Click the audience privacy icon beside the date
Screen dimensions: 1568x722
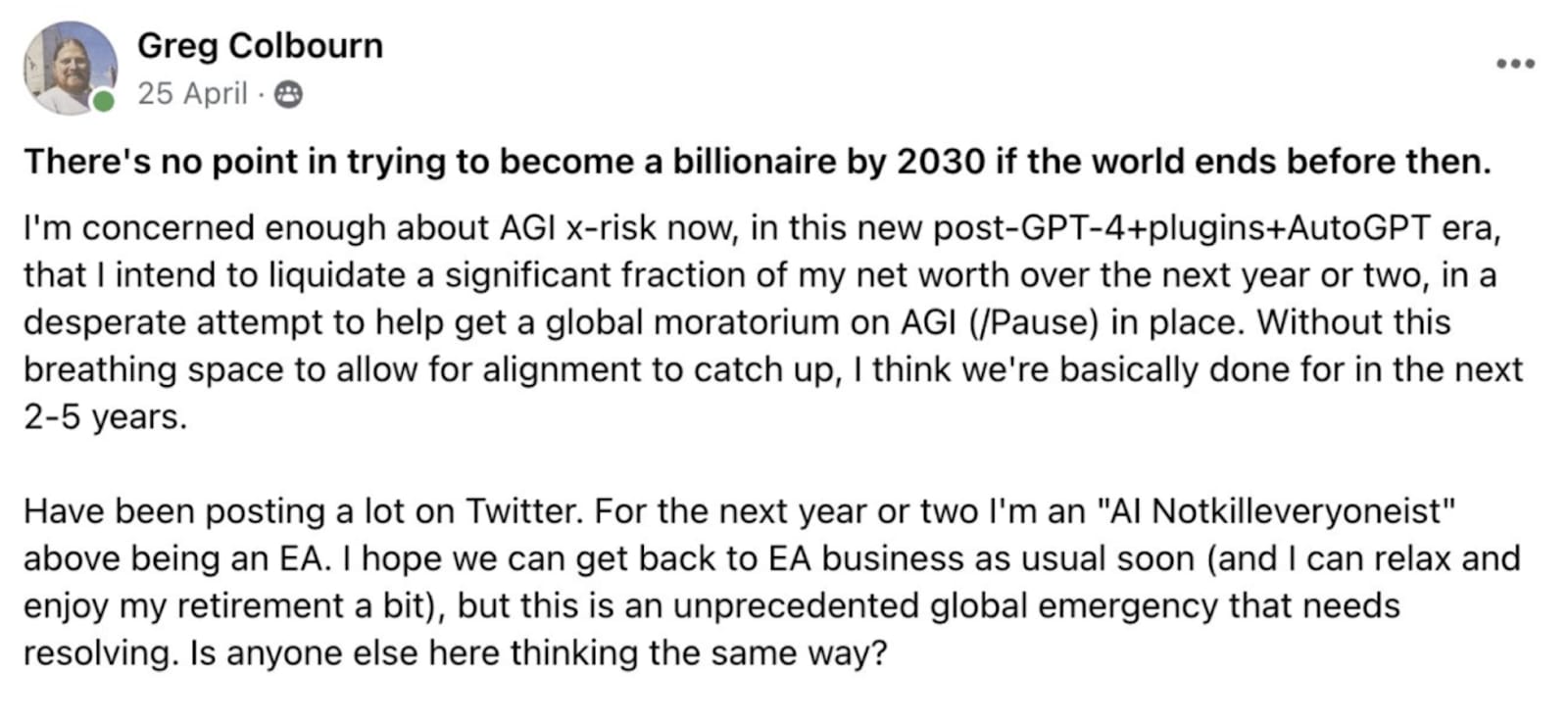tap(287, 94)
